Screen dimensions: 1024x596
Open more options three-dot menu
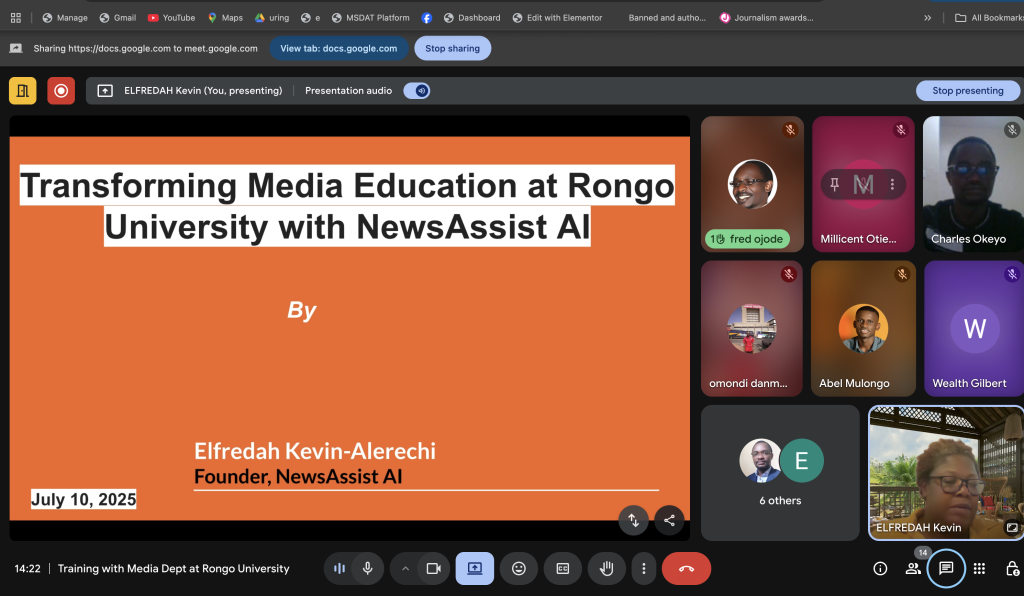coord(643,569)
